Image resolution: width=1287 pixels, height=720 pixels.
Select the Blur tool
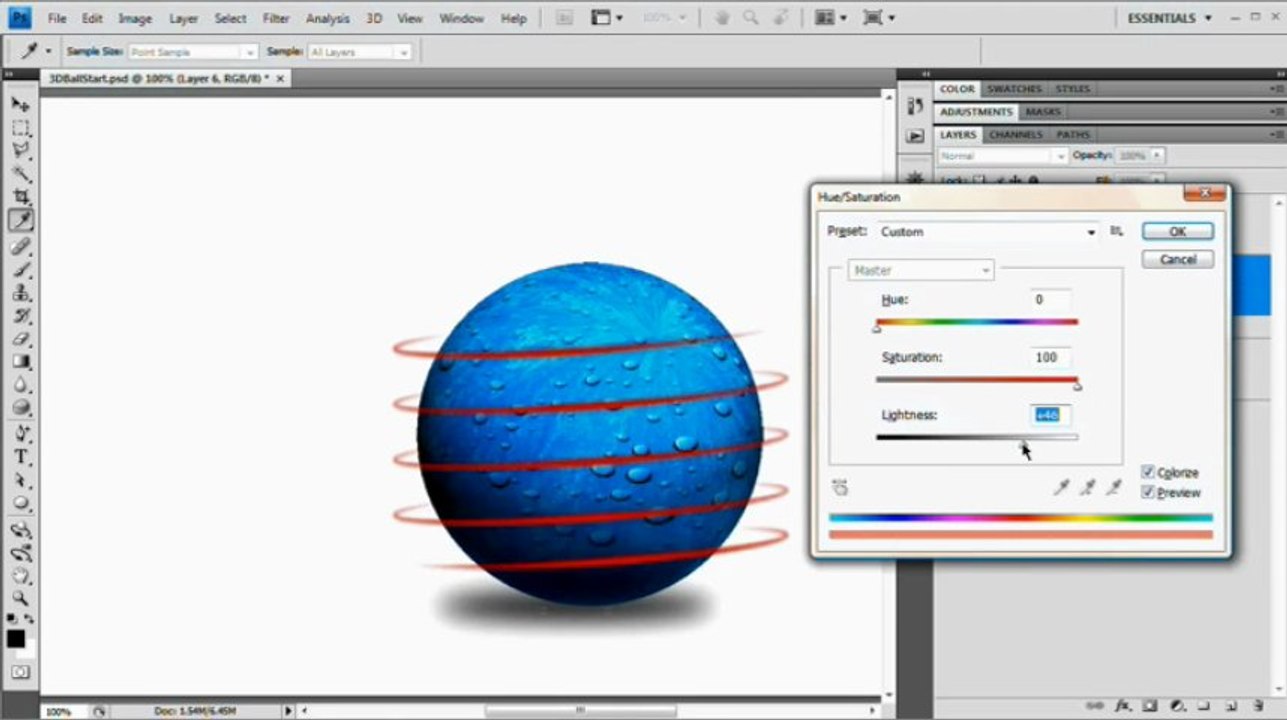pos(20,385)
